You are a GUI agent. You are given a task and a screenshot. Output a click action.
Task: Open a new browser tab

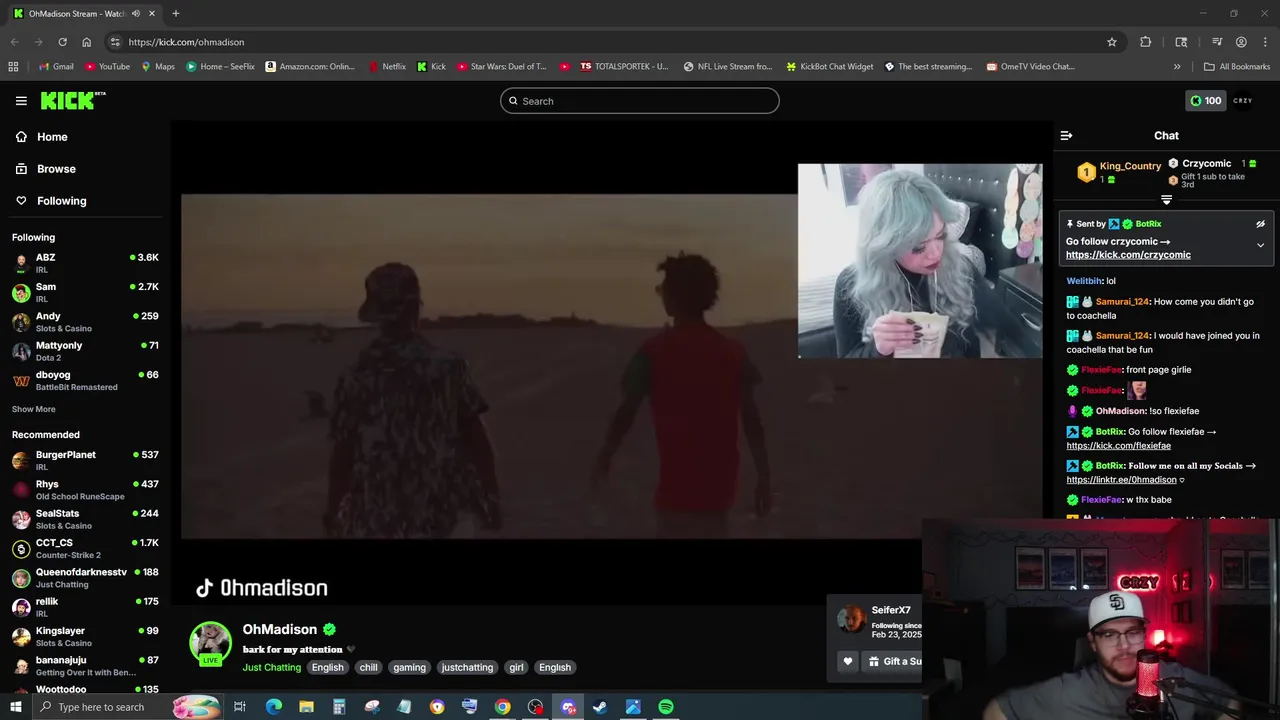tap(176, 14)
